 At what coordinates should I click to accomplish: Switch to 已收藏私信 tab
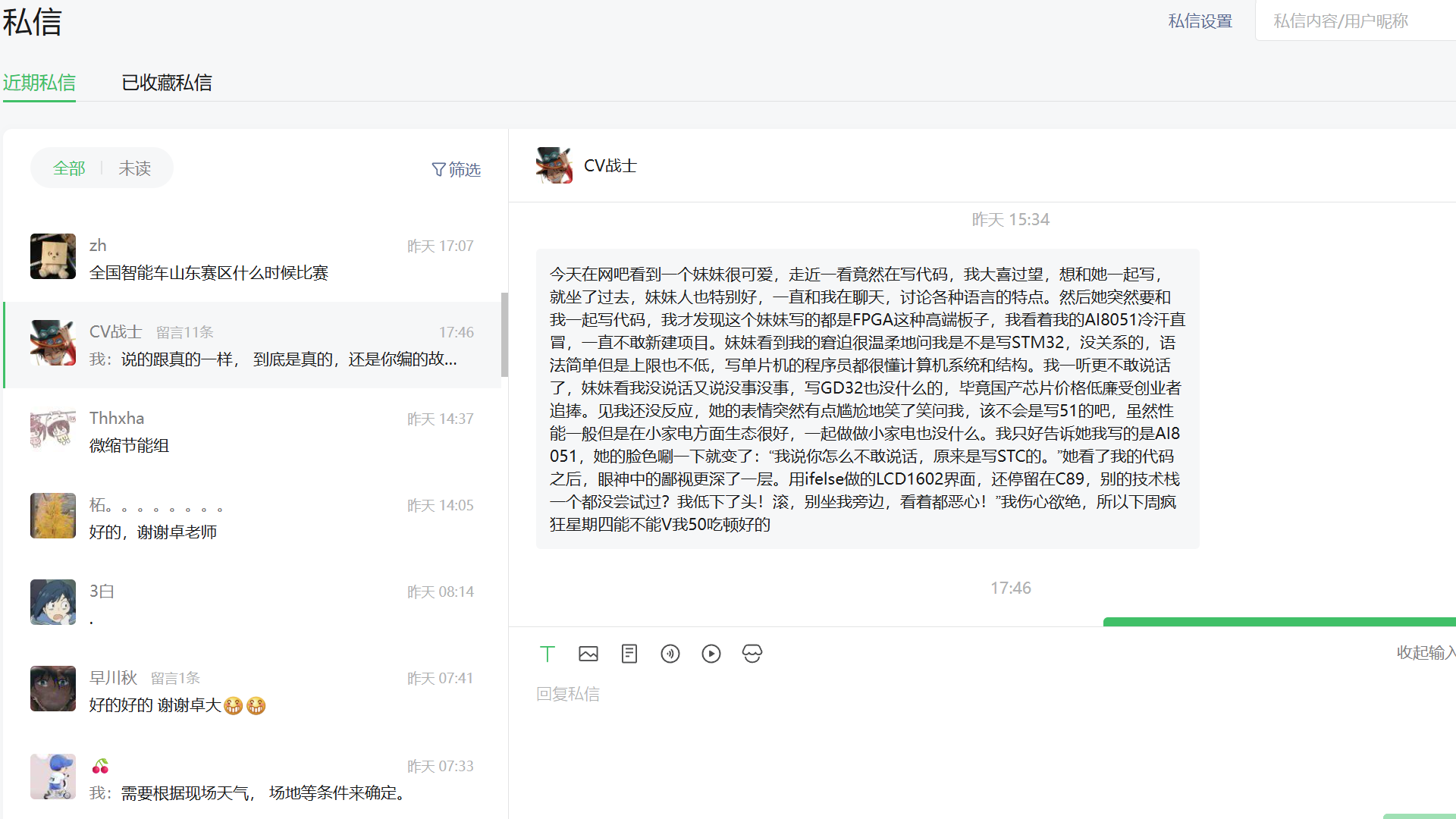point(167,83)
